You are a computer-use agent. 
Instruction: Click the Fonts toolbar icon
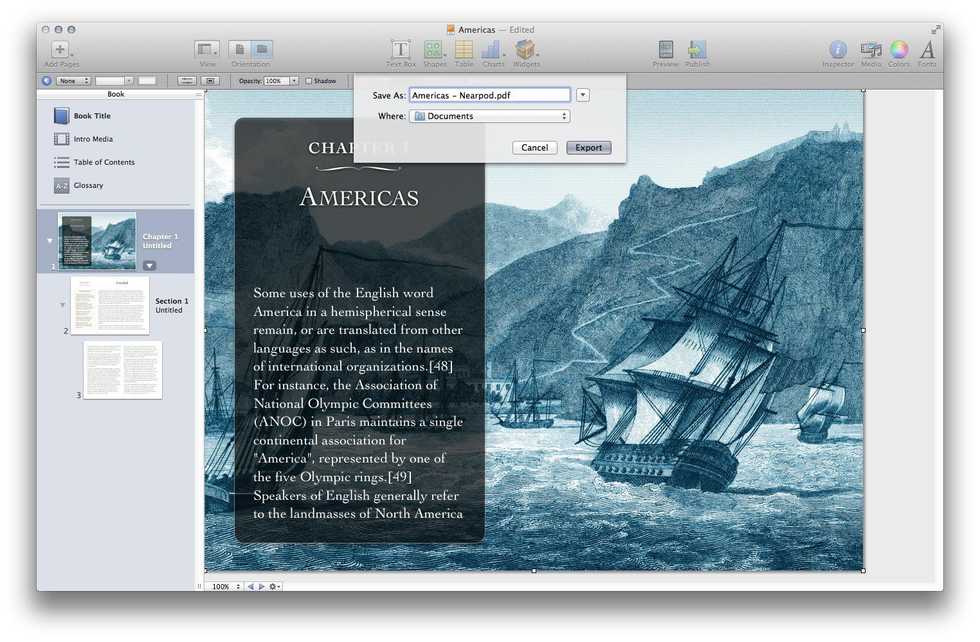(927, 50)
